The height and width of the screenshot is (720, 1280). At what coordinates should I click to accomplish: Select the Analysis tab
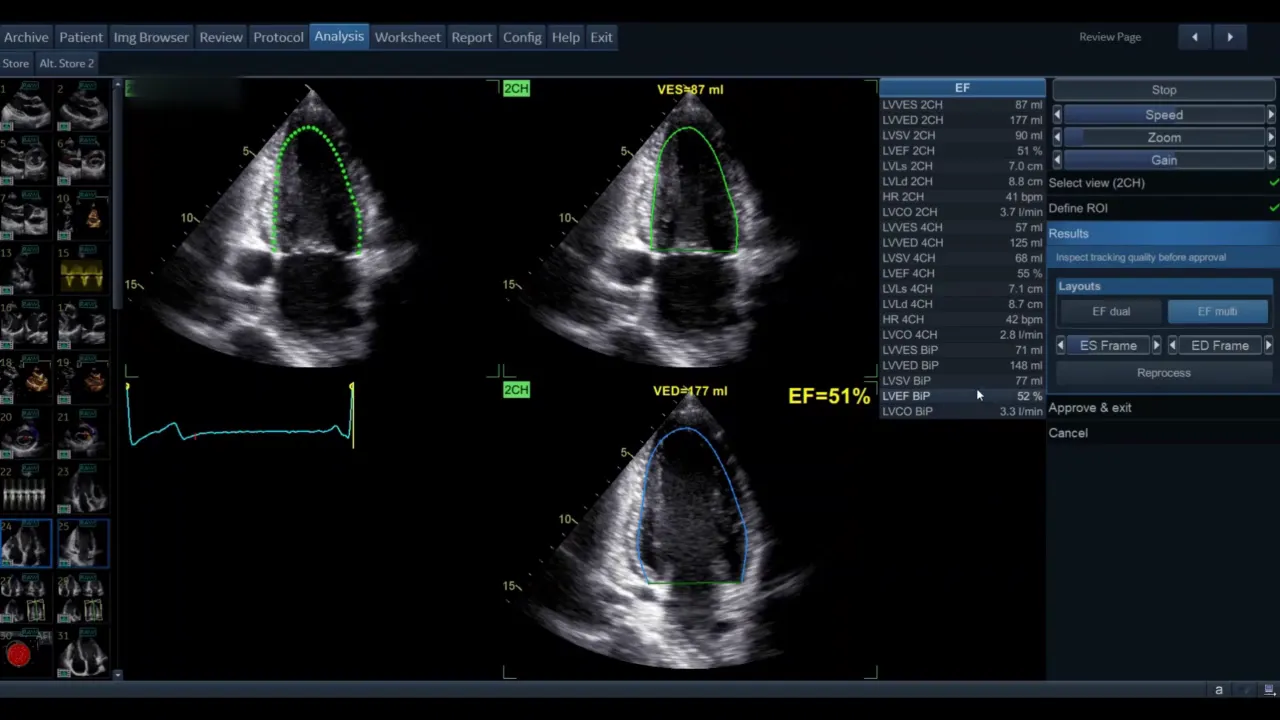coord(339,36)
